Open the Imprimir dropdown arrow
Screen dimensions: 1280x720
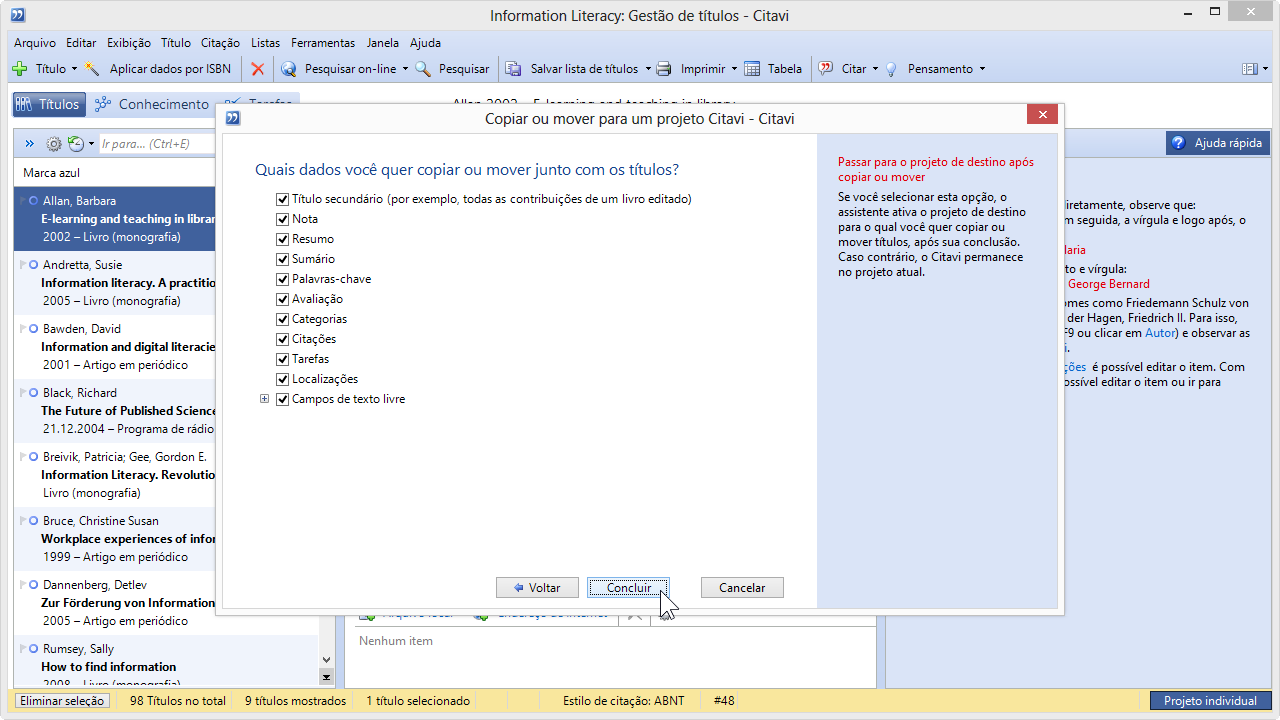pyautogui.click(x=734, y=69)
